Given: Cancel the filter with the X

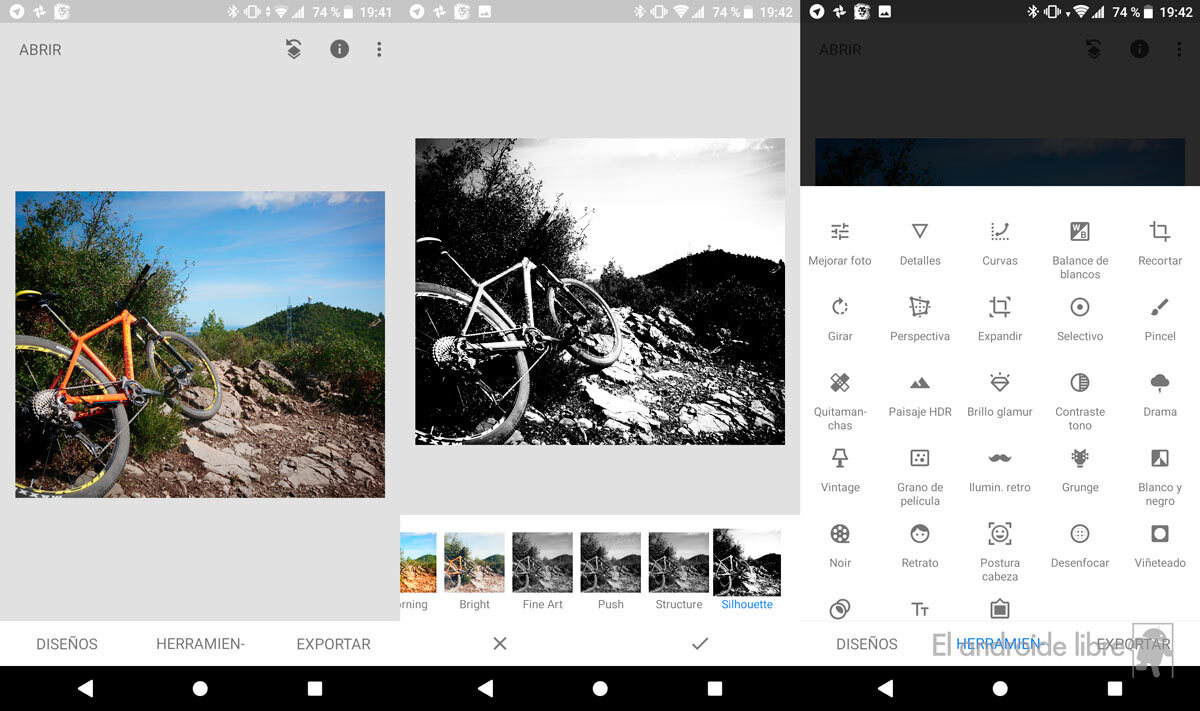Looking at the screenshot, I should point(500,644).
